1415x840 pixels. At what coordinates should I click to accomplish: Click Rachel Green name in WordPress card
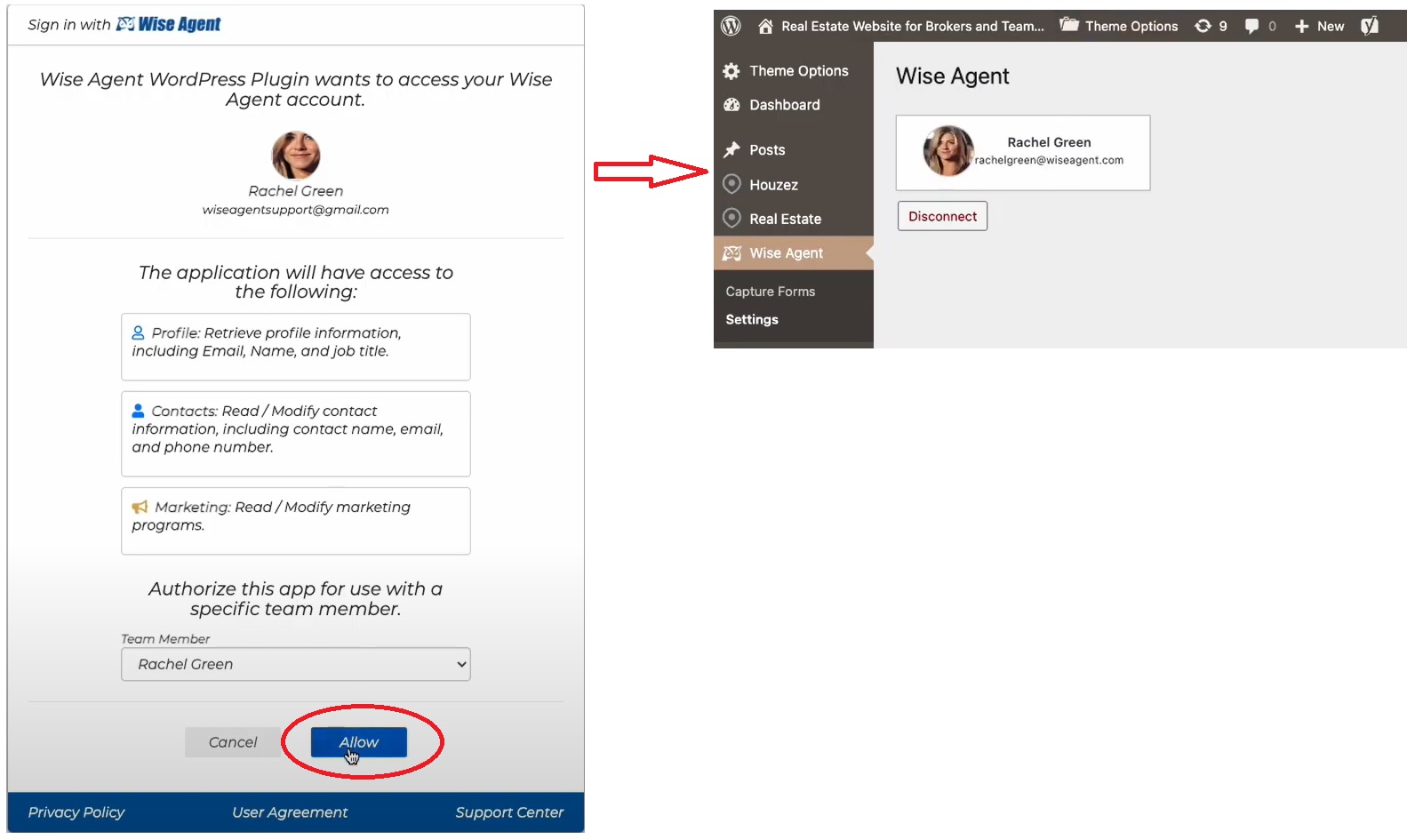point(1049,142)
